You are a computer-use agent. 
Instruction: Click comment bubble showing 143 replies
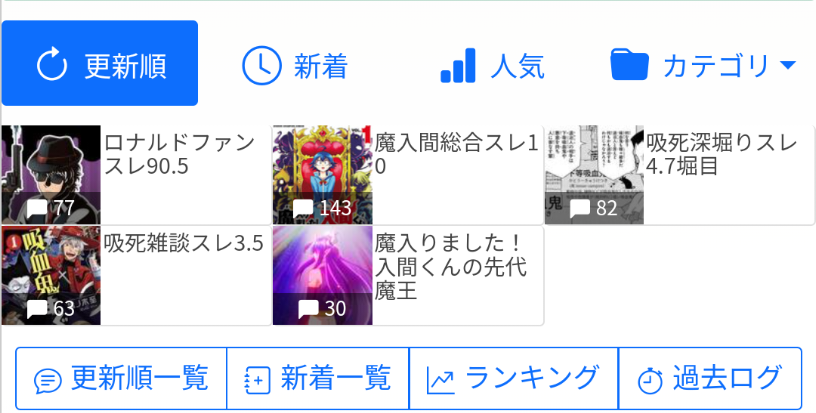[303, 209]
